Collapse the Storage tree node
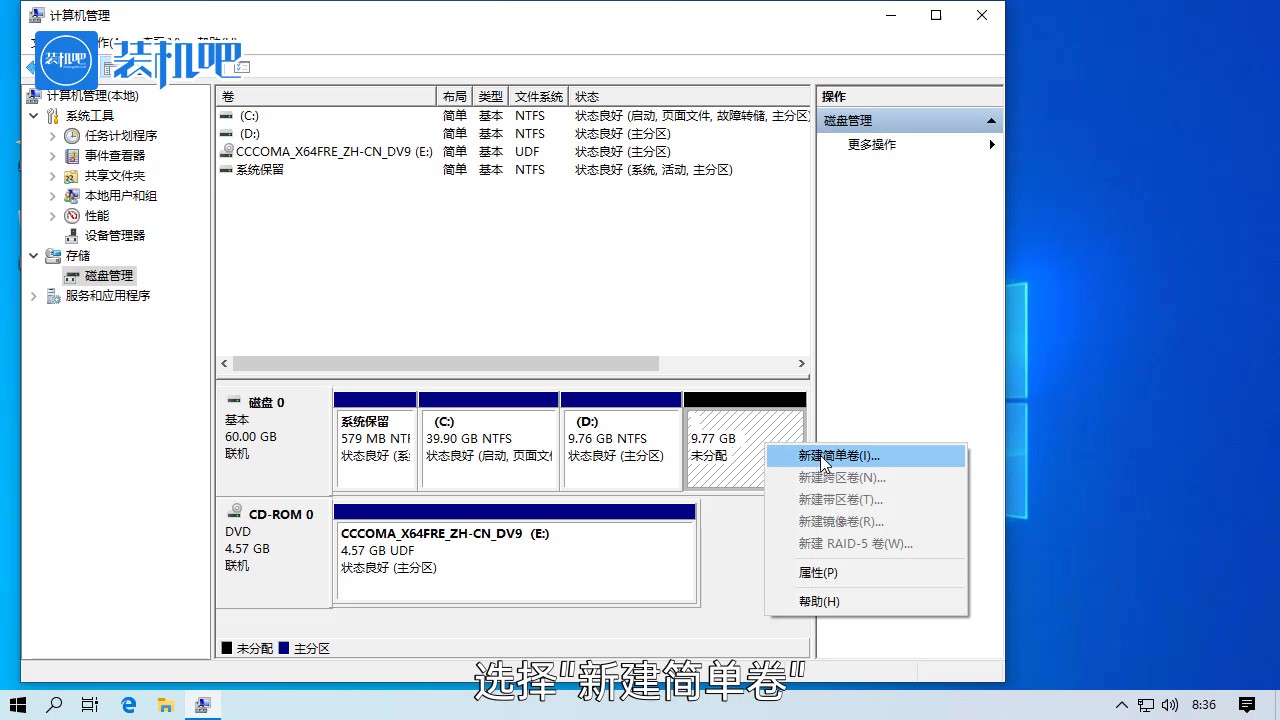The height and width of the screenshot is (720, 1280). click(x=34, y=256)
